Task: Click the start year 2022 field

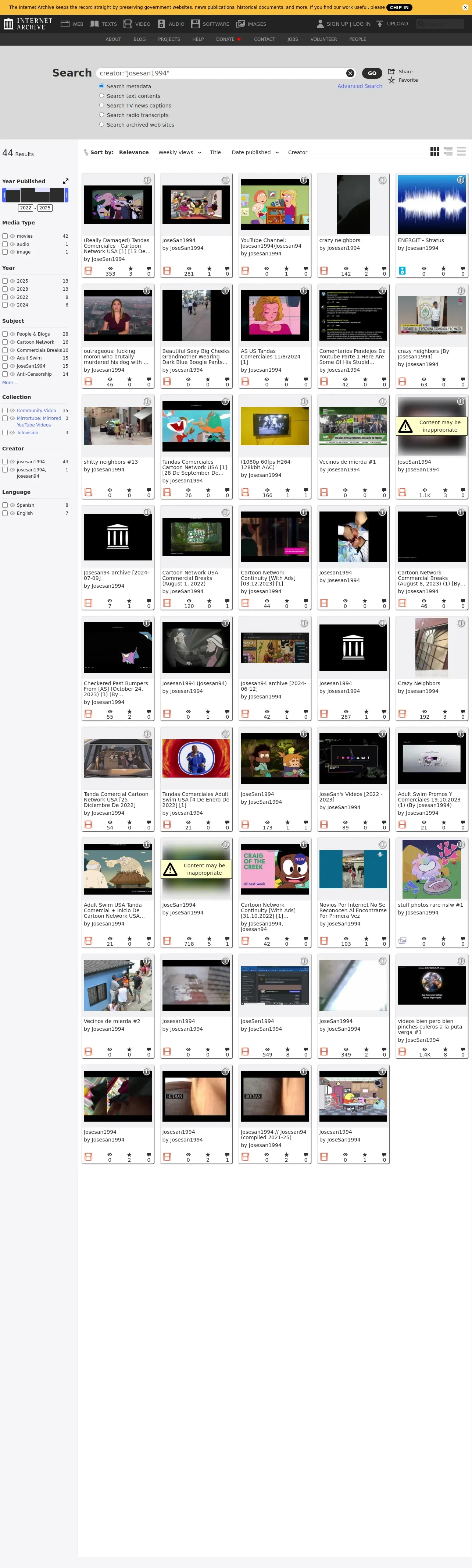Action: click(25, 208)
